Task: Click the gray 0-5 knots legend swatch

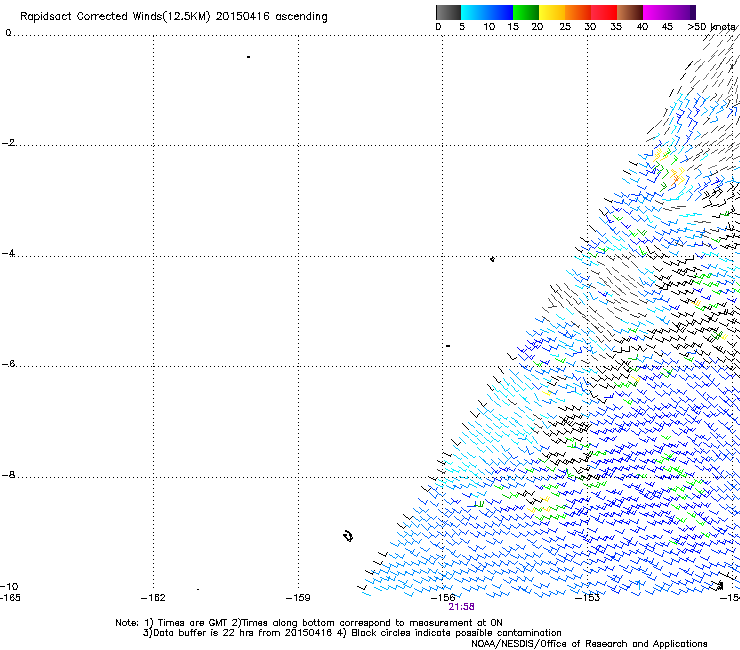Action: coord(448,12)
